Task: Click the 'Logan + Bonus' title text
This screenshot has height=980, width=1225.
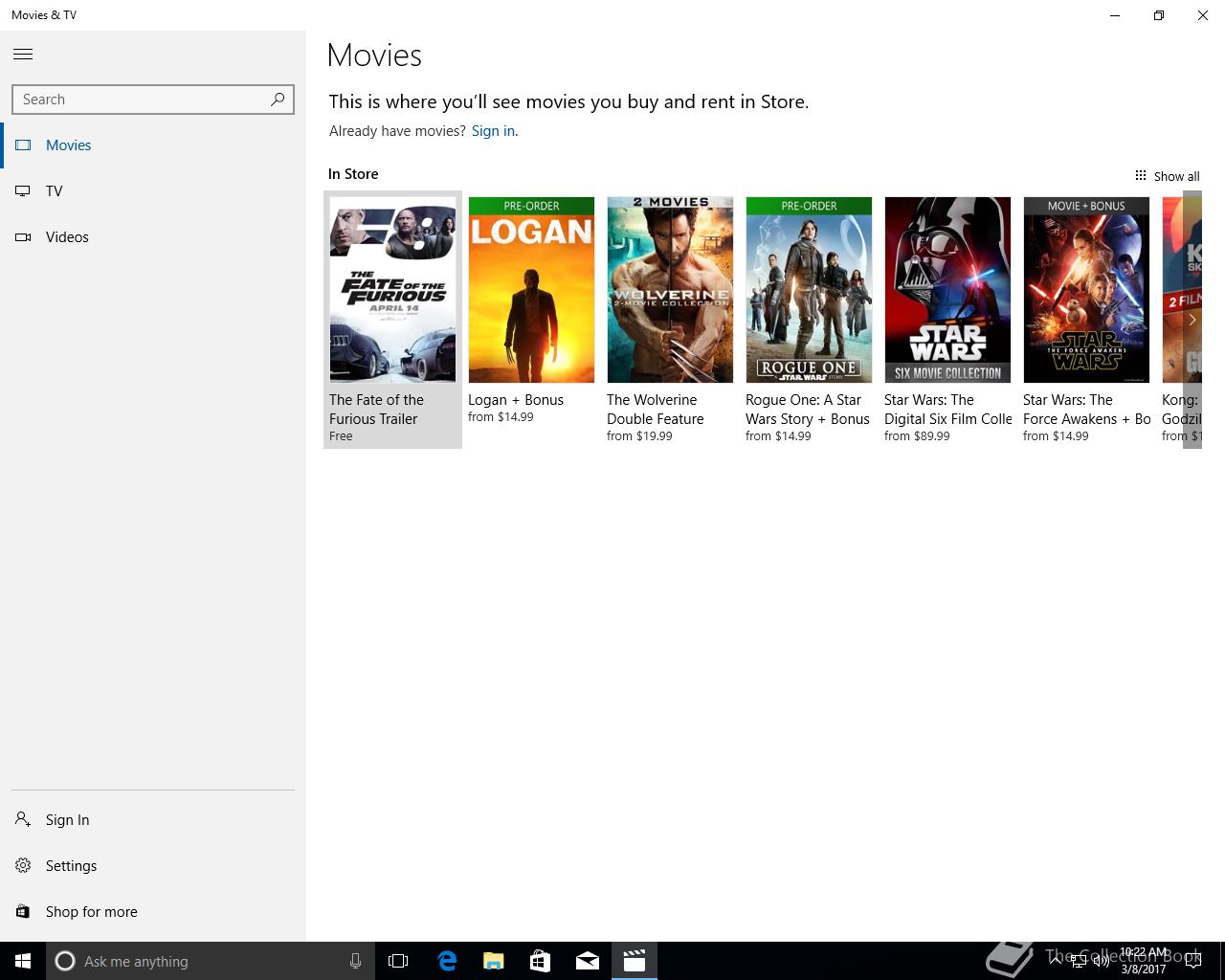Action: click(516, 400)
